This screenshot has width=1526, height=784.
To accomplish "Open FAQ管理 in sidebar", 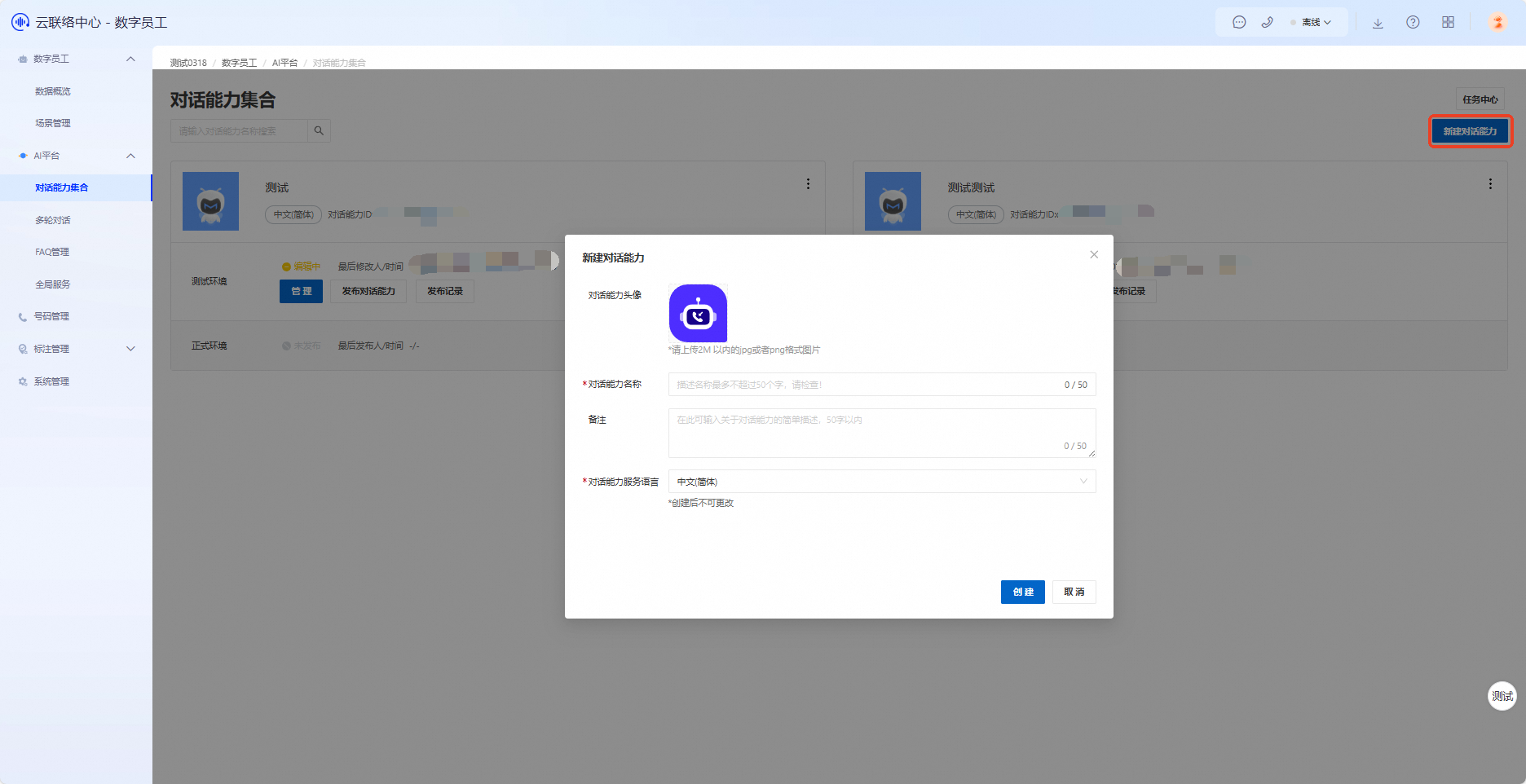I will pos(52,252).
